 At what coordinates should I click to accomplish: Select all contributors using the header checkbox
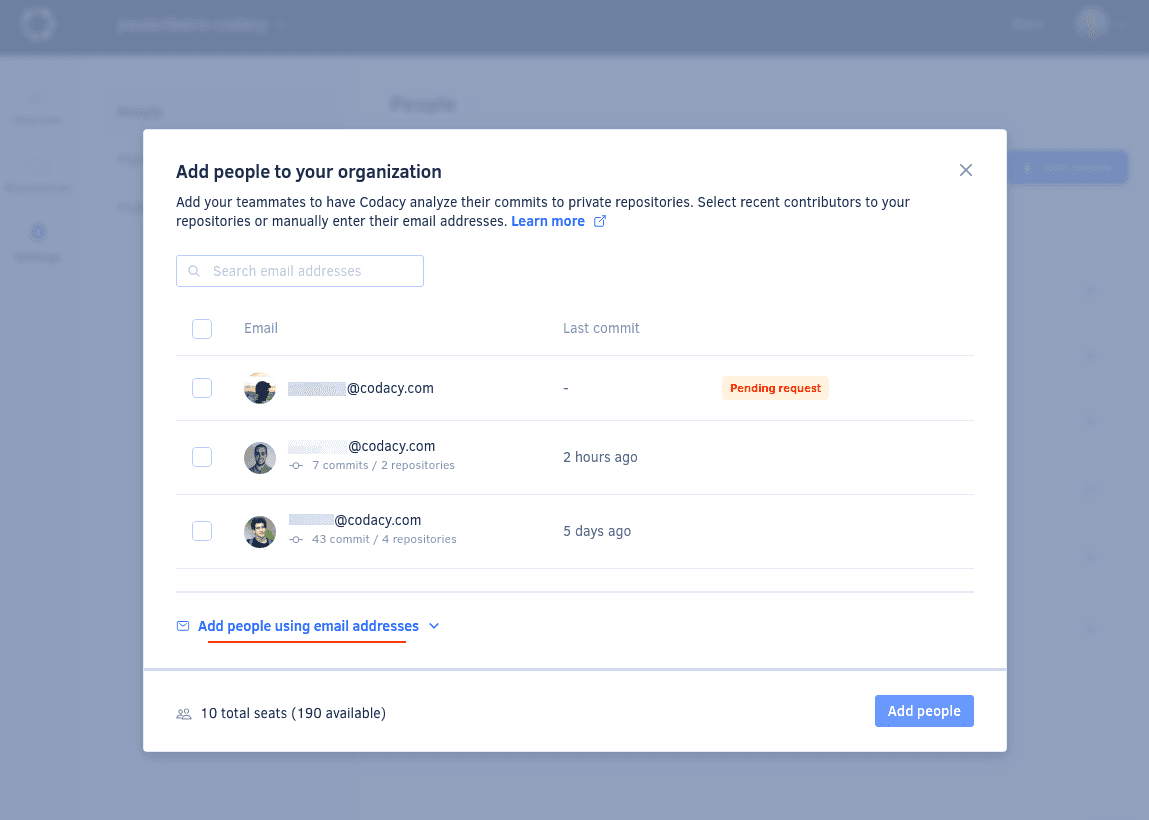tap(202, 328)
